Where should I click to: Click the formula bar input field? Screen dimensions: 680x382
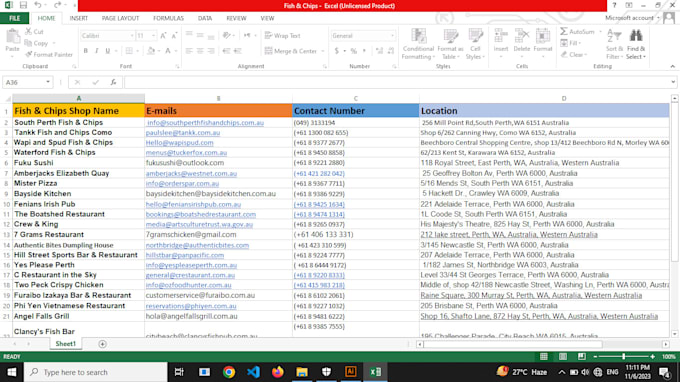coord(397,82)
